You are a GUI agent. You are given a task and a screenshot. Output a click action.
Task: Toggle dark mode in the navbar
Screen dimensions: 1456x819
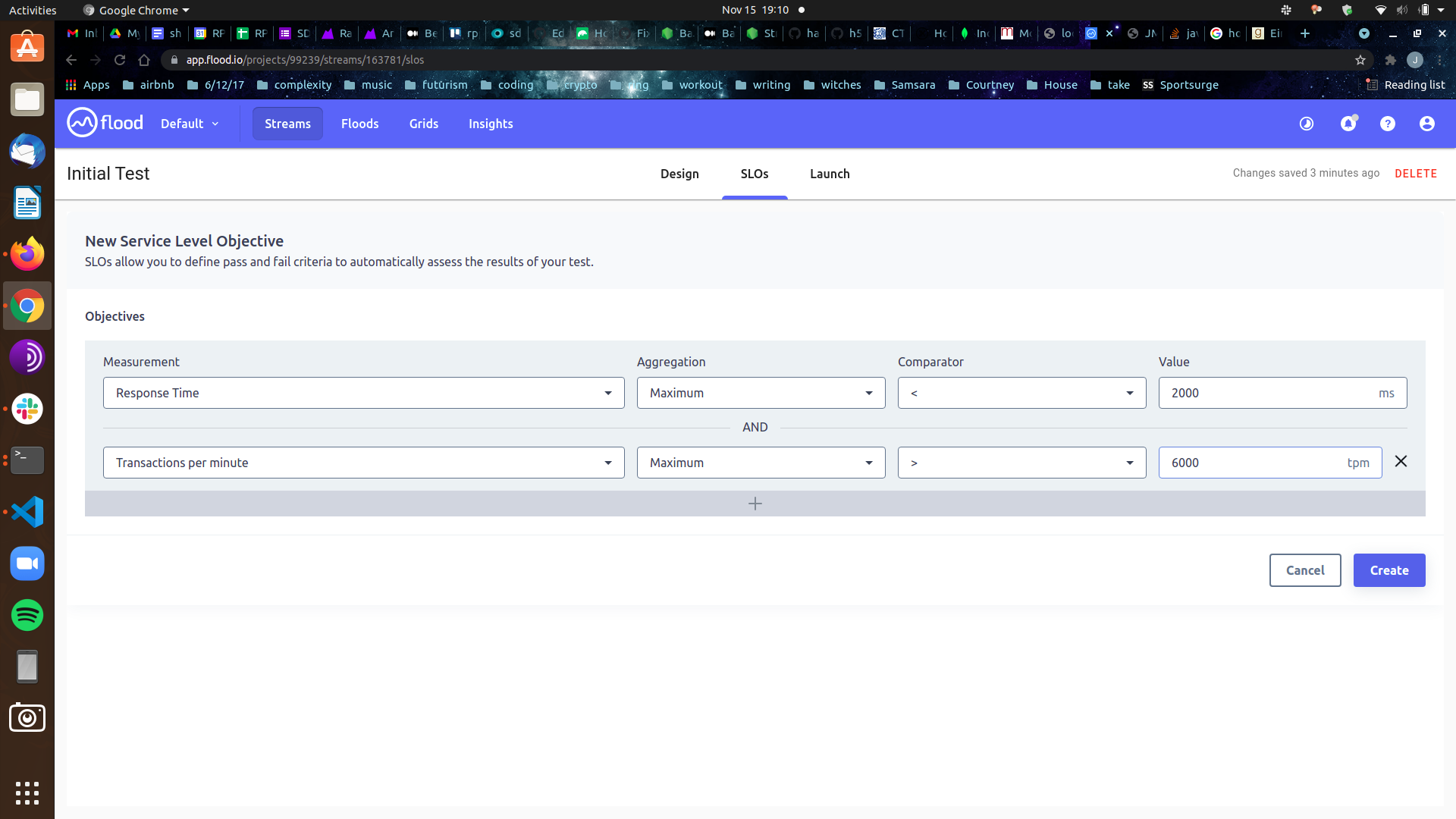point(1306,123)
